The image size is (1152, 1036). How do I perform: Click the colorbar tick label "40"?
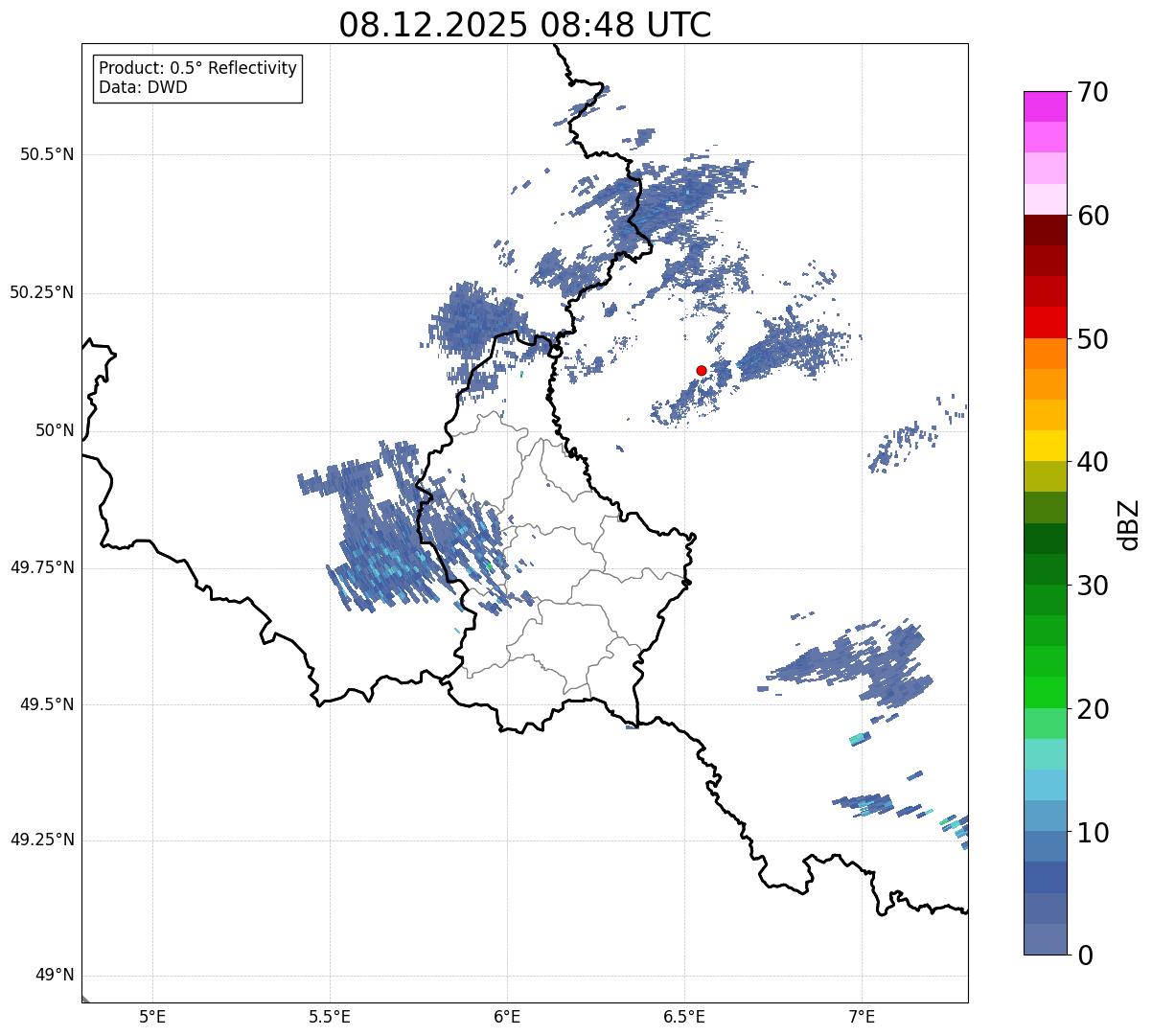point(1093,462)
